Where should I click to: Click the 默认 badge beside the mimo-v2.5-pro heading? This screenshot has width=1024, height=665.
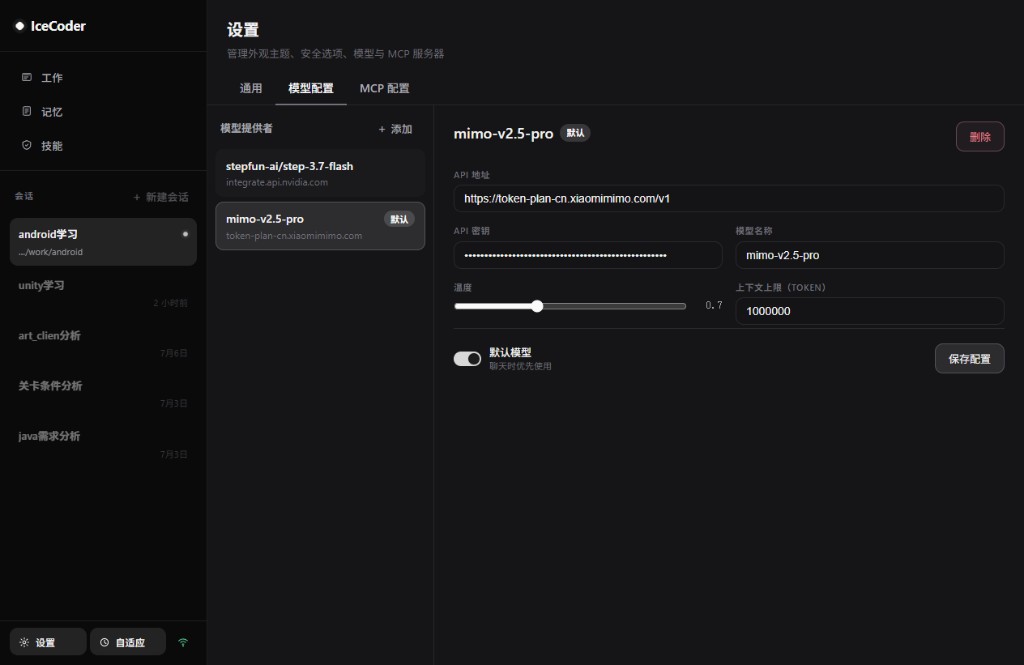[575, 133]
